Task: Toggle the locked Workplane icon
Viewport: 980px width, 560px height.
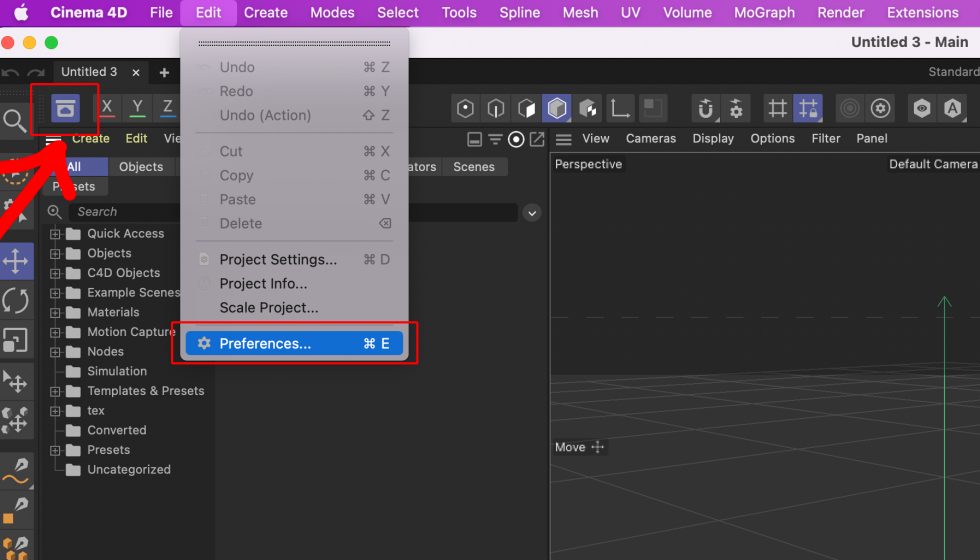Action: [x=808, y=109]
